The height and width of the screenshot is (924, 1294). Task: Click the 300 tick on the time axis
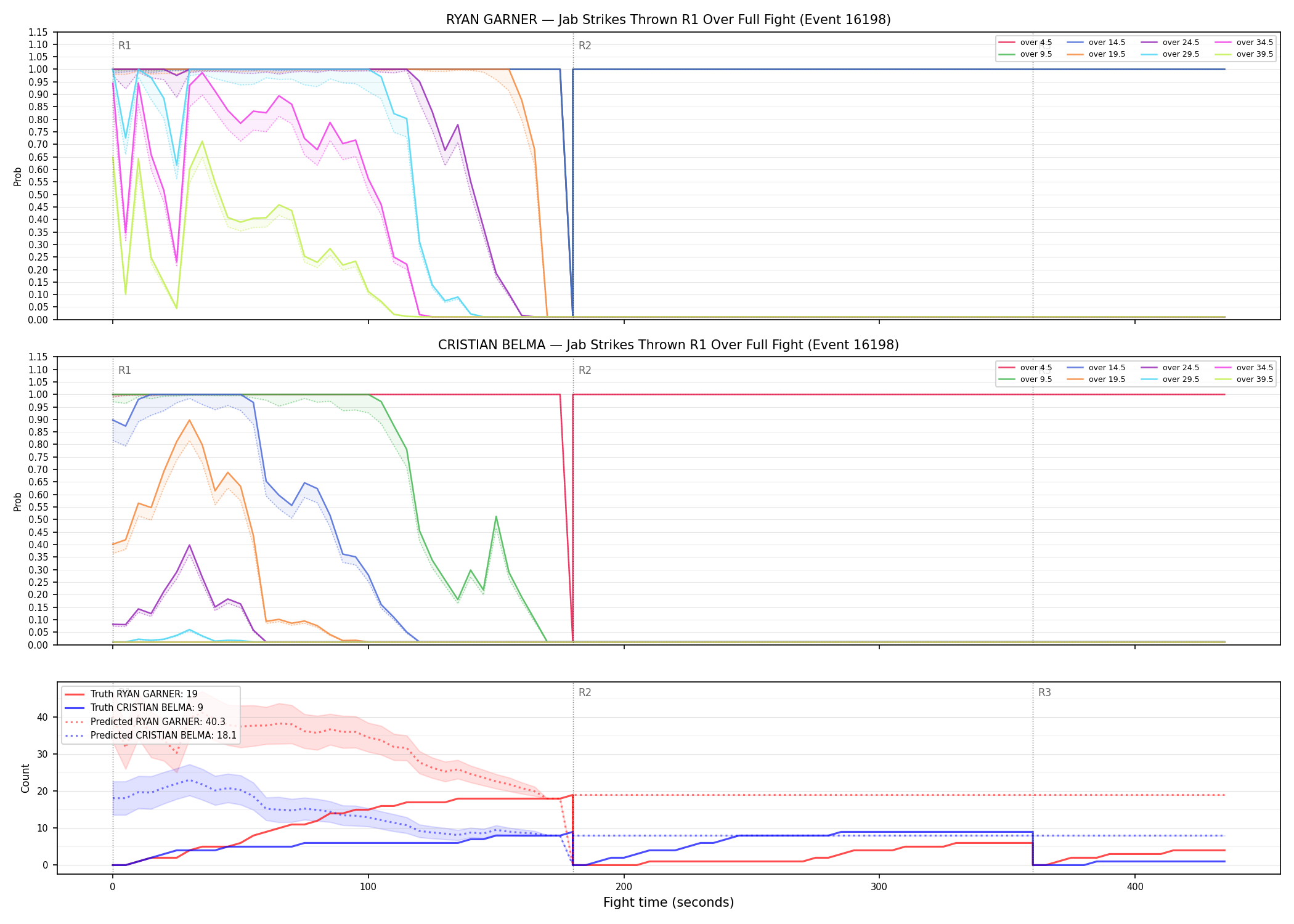879,887
